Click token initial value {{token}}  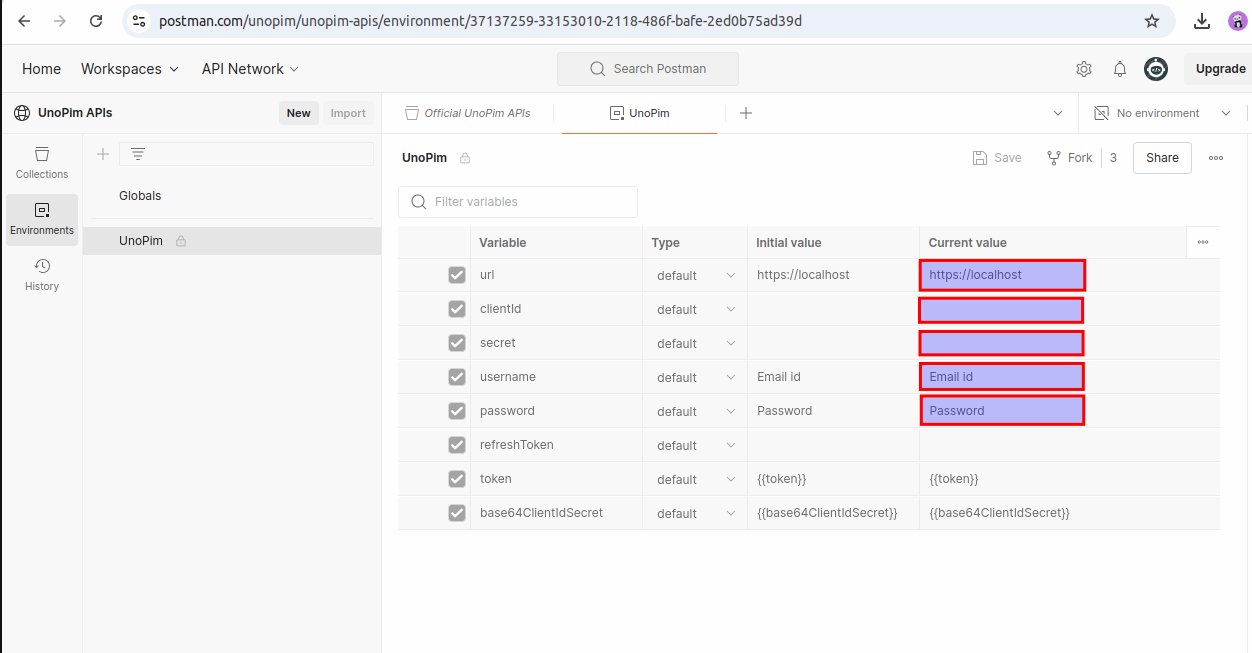click(782, 479)
